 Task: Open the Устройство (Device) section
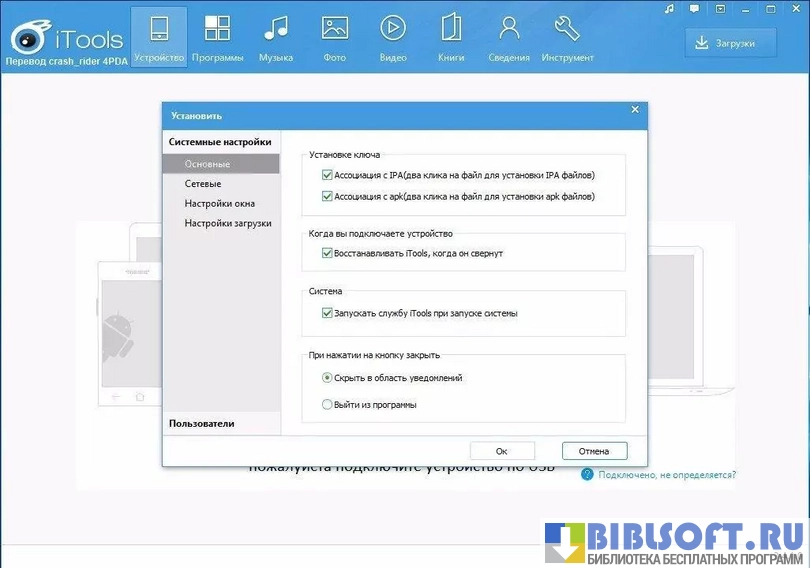point(159,37)
